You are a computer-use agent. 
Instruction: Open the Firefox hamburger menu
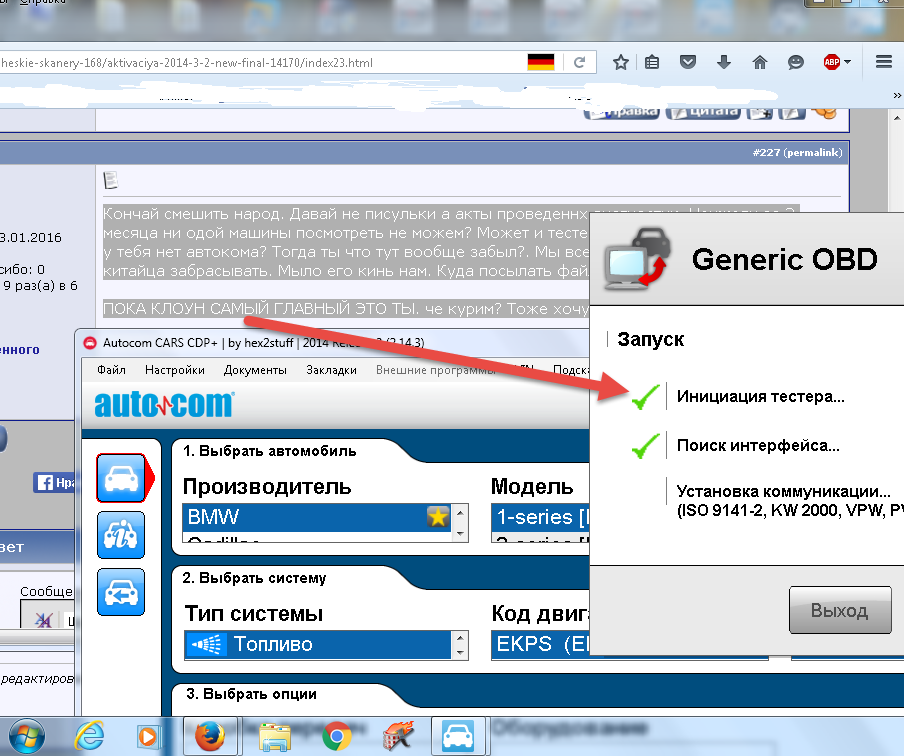883,62
